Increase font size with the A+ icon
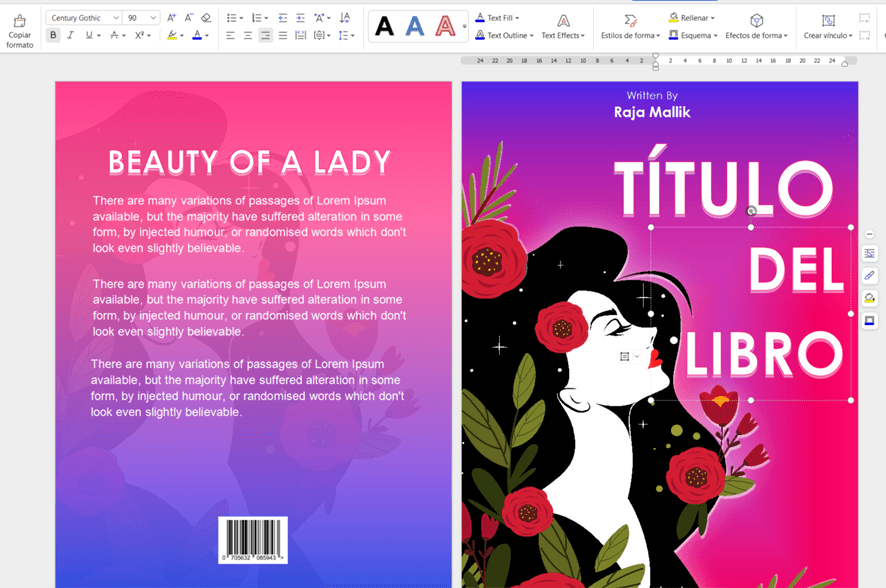886x588 pixels. [171, 18]
